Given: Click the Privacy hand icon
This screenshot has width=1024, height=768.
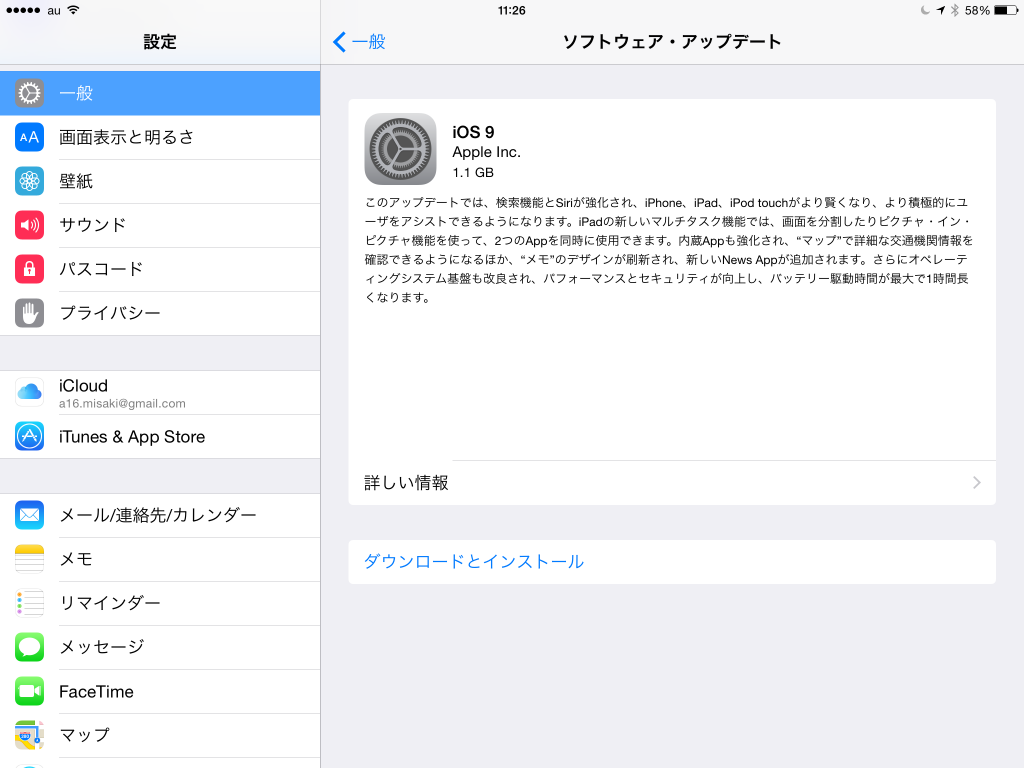Looking at the screenshot, I should [29, 313].
